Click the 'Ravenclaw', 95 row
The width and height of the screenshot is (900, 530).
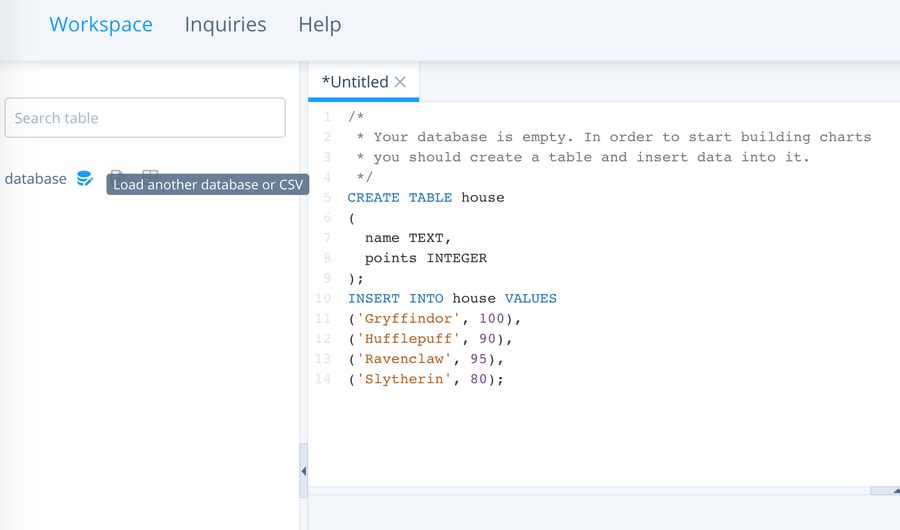426,359
